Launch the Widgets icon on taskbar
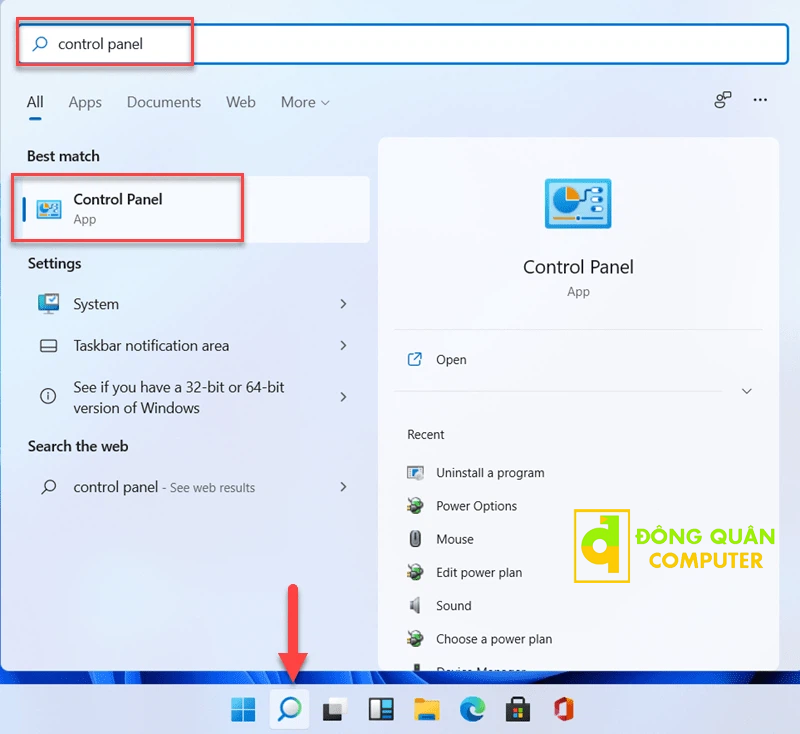 tap(381, 709)
